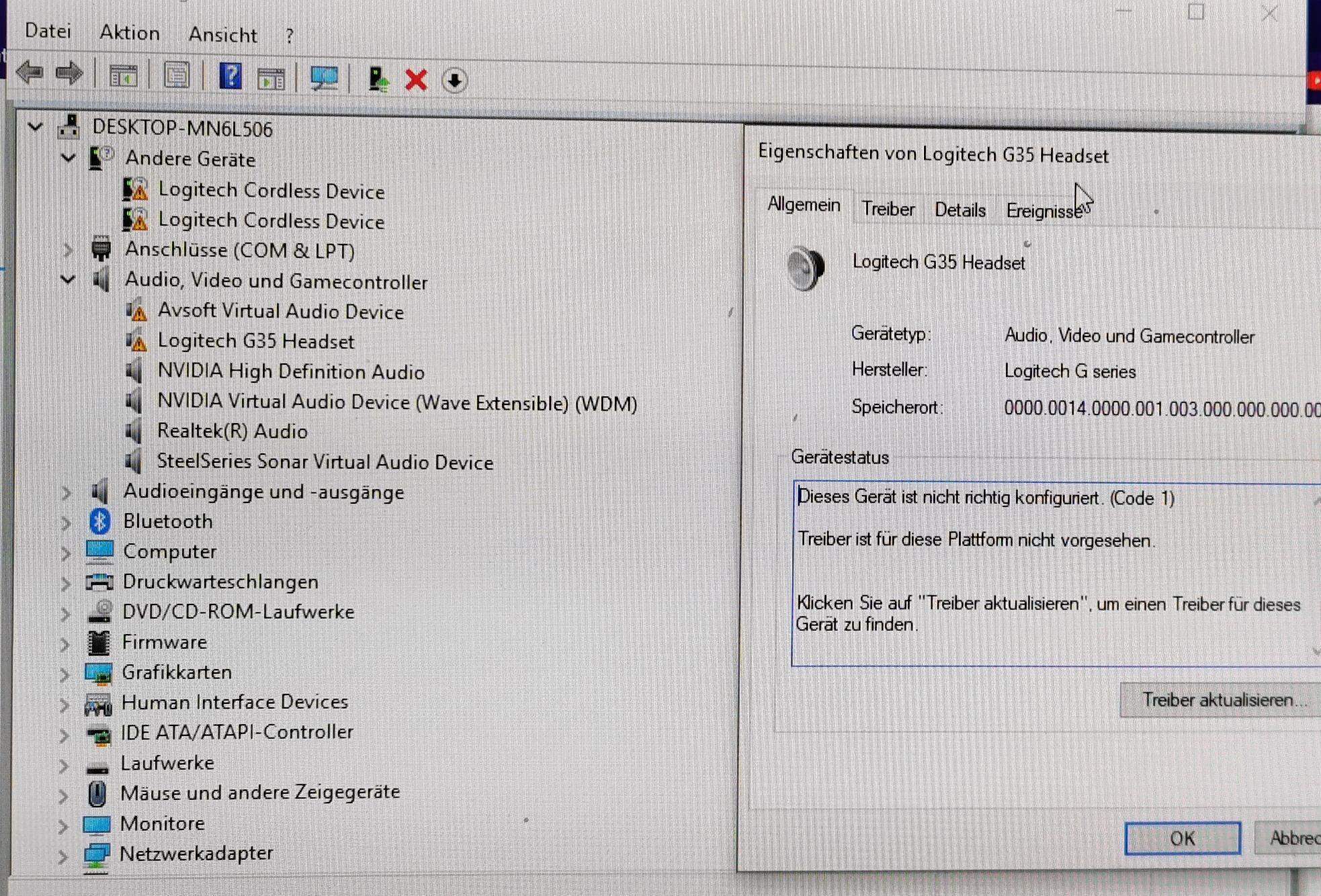Click the Druckwarteschlangen printer icon
This screenshot has width=1321, height=896.
pos(99,582)
